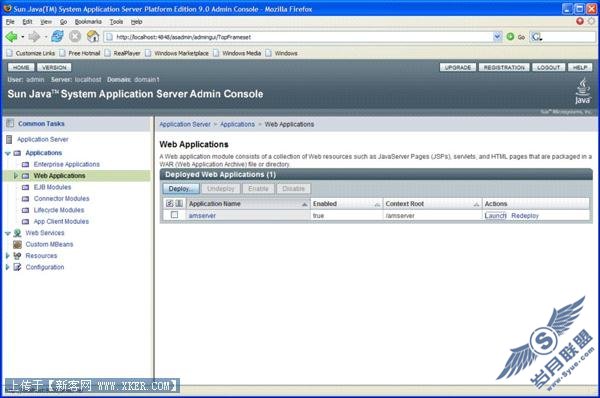
Task: Open the Back button history dropdown arrow
Action: point(23,37)
